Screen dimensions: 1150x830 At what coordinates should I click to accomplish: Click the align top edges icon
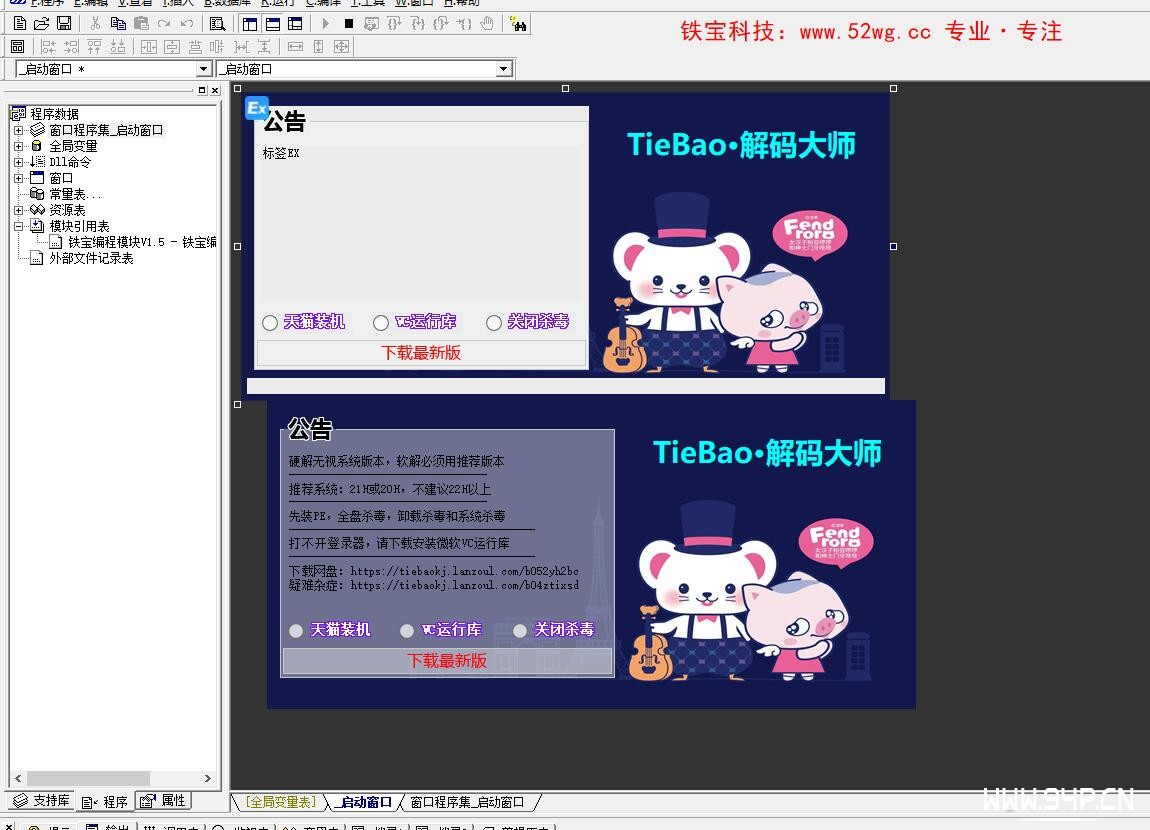[x=94, y=47]
